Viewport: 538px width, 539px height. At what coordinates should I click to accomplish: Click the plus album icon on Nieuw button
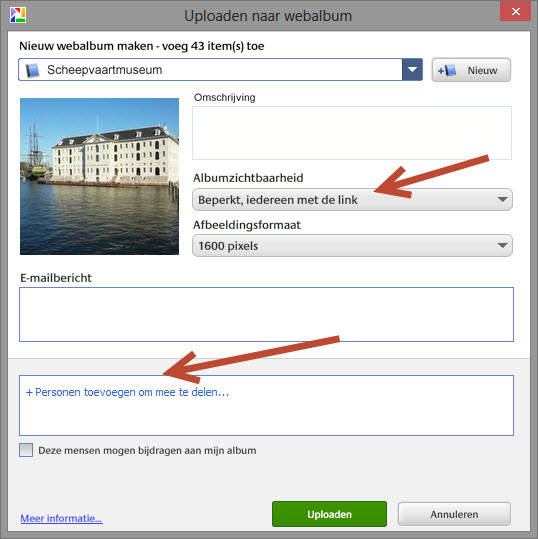(x=447, y=70)
